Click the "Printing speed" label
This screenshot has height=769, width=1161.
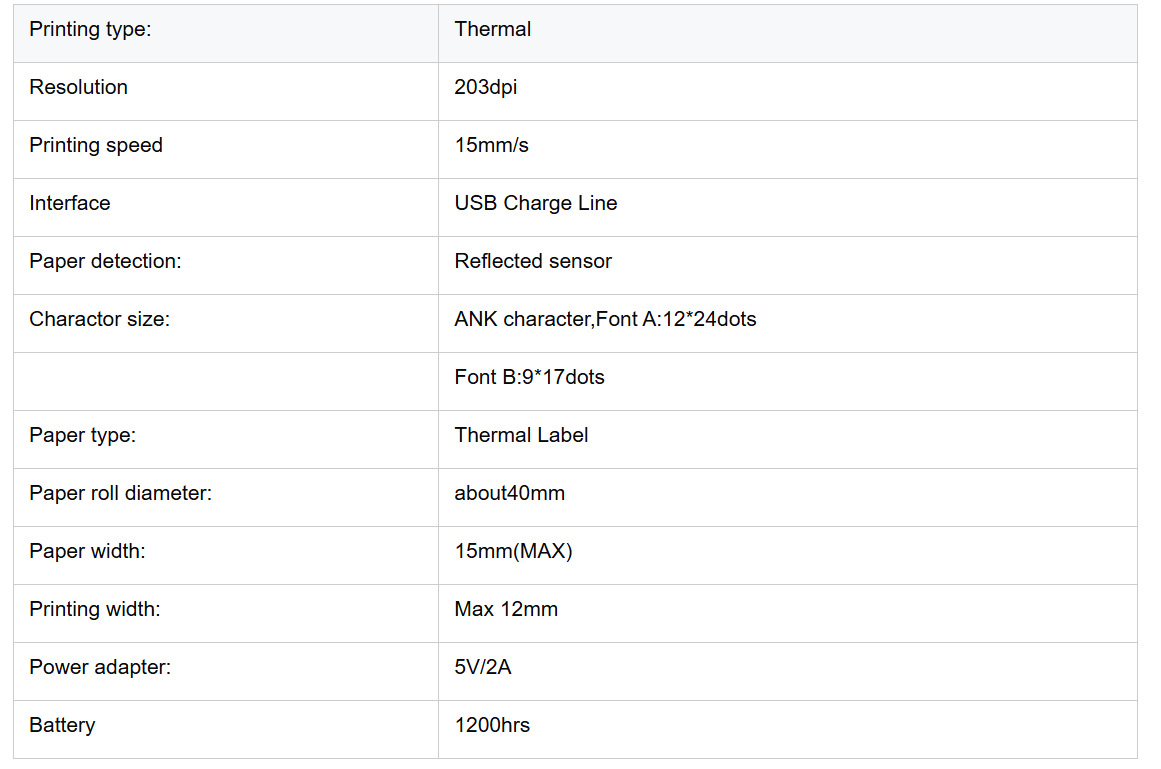[96, 145]
